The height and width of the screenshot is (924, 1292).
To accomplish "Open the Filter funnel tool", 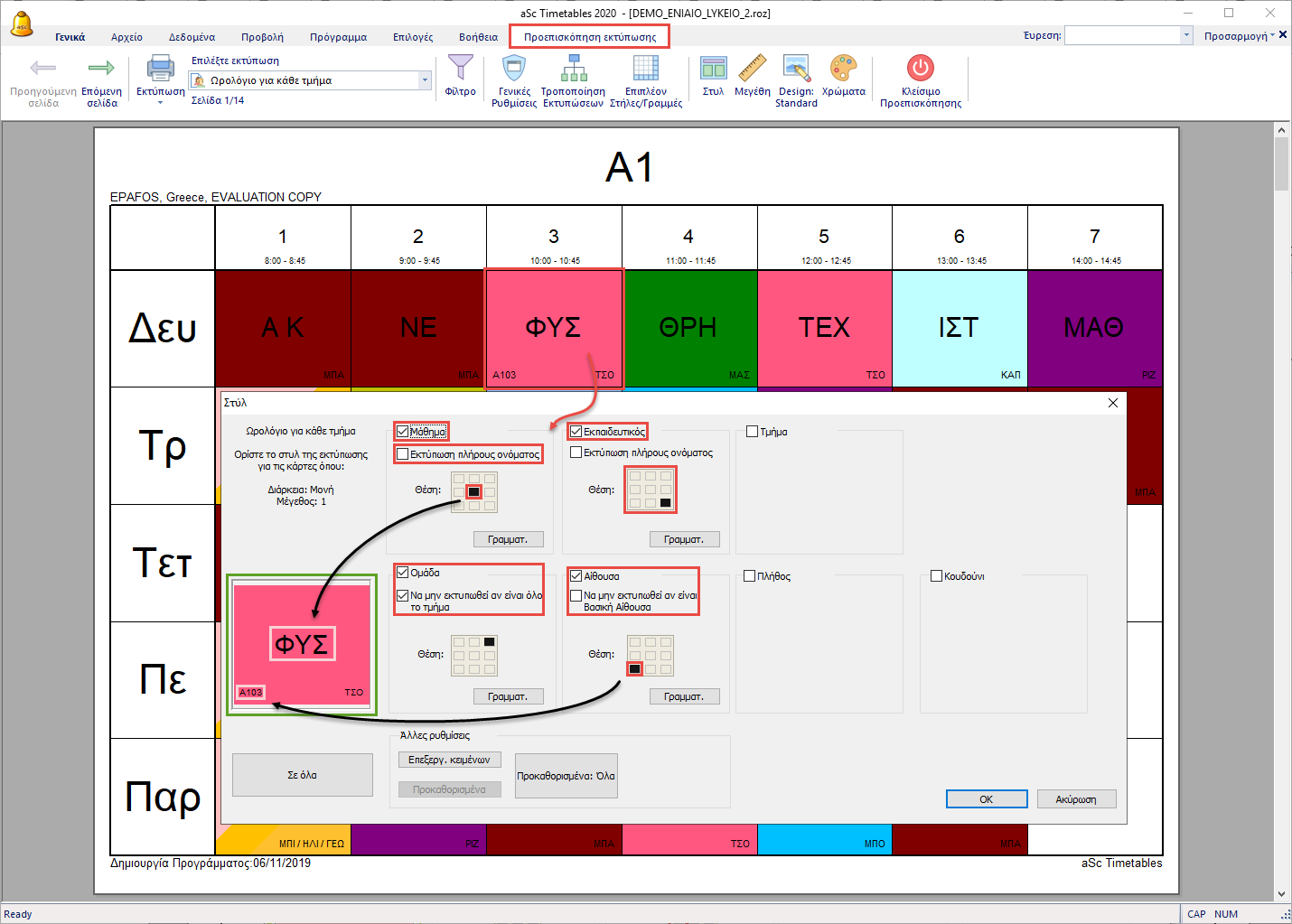I will [460, 69].
